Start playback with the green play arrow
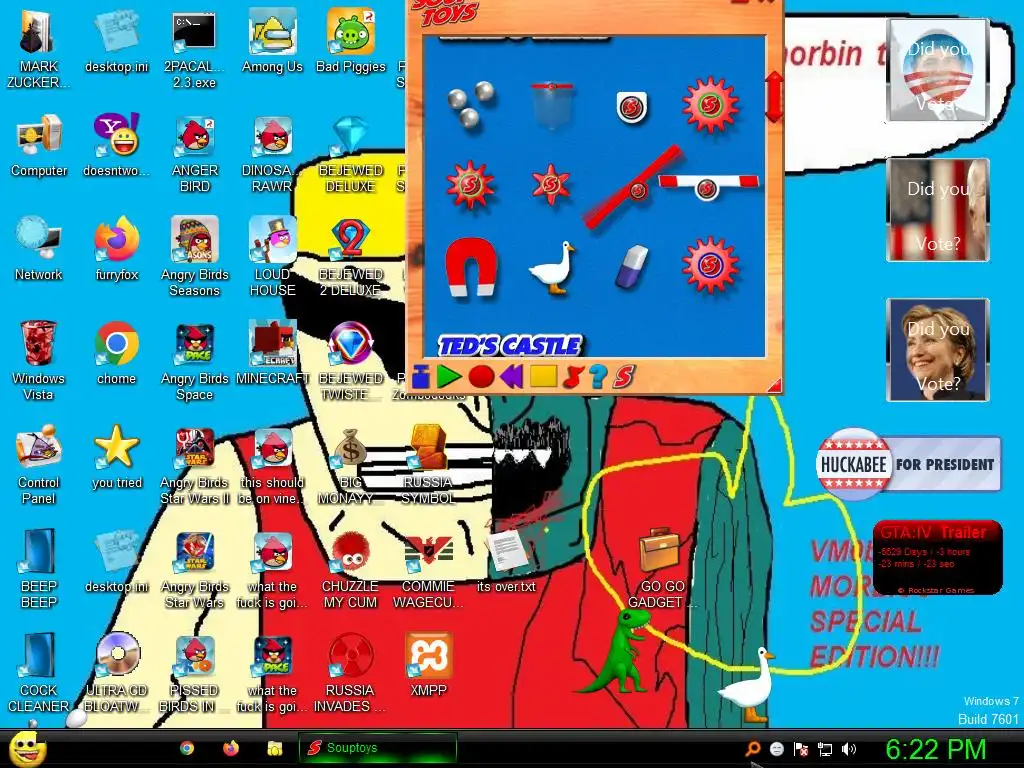 [x=449, y=377]
